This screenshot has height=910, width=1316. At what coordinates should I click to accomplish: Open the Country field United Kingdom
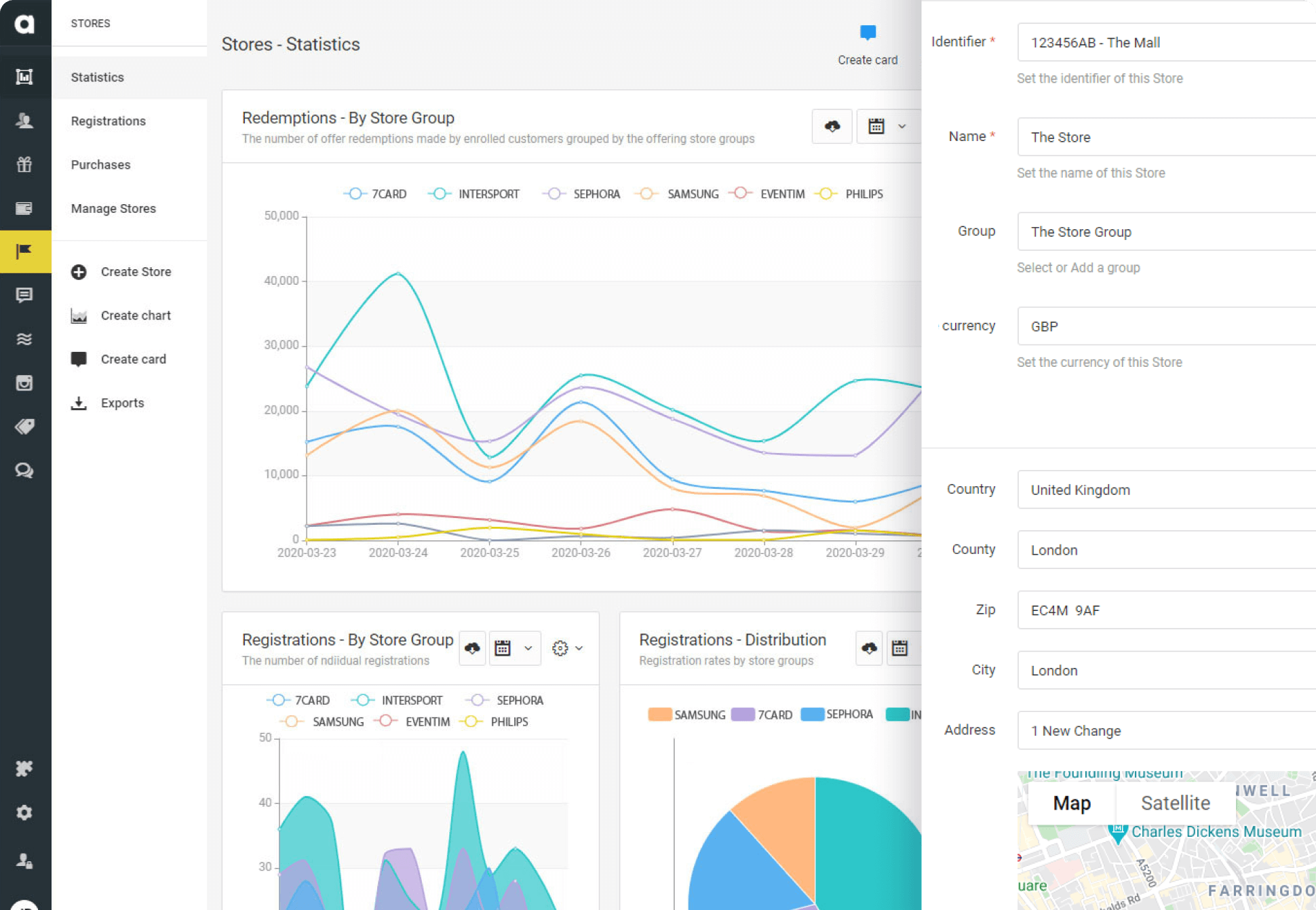click(x=1167, y=490)
